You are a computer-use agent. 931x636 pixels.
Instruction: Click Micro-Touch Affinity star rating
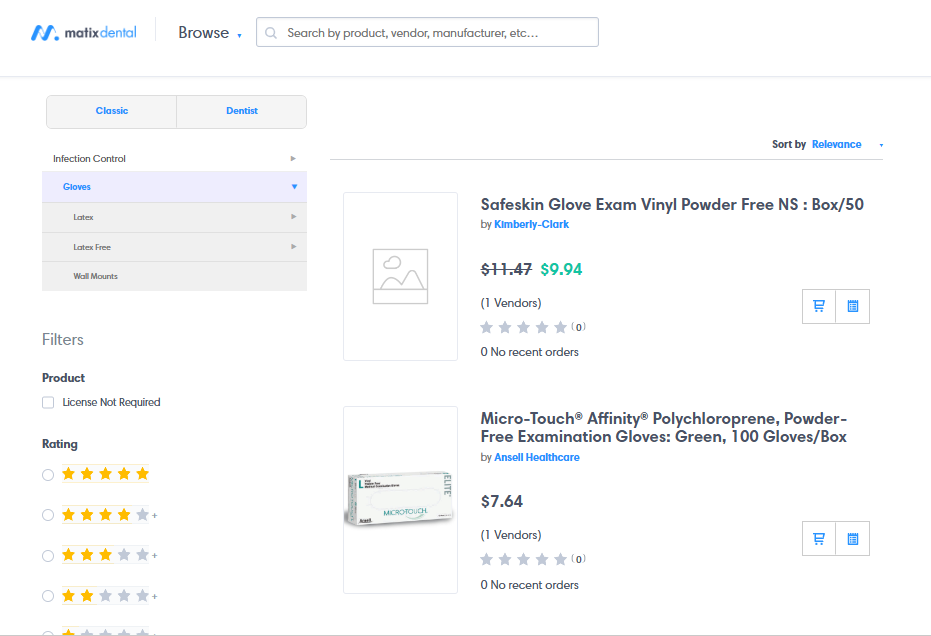(523, 559)
